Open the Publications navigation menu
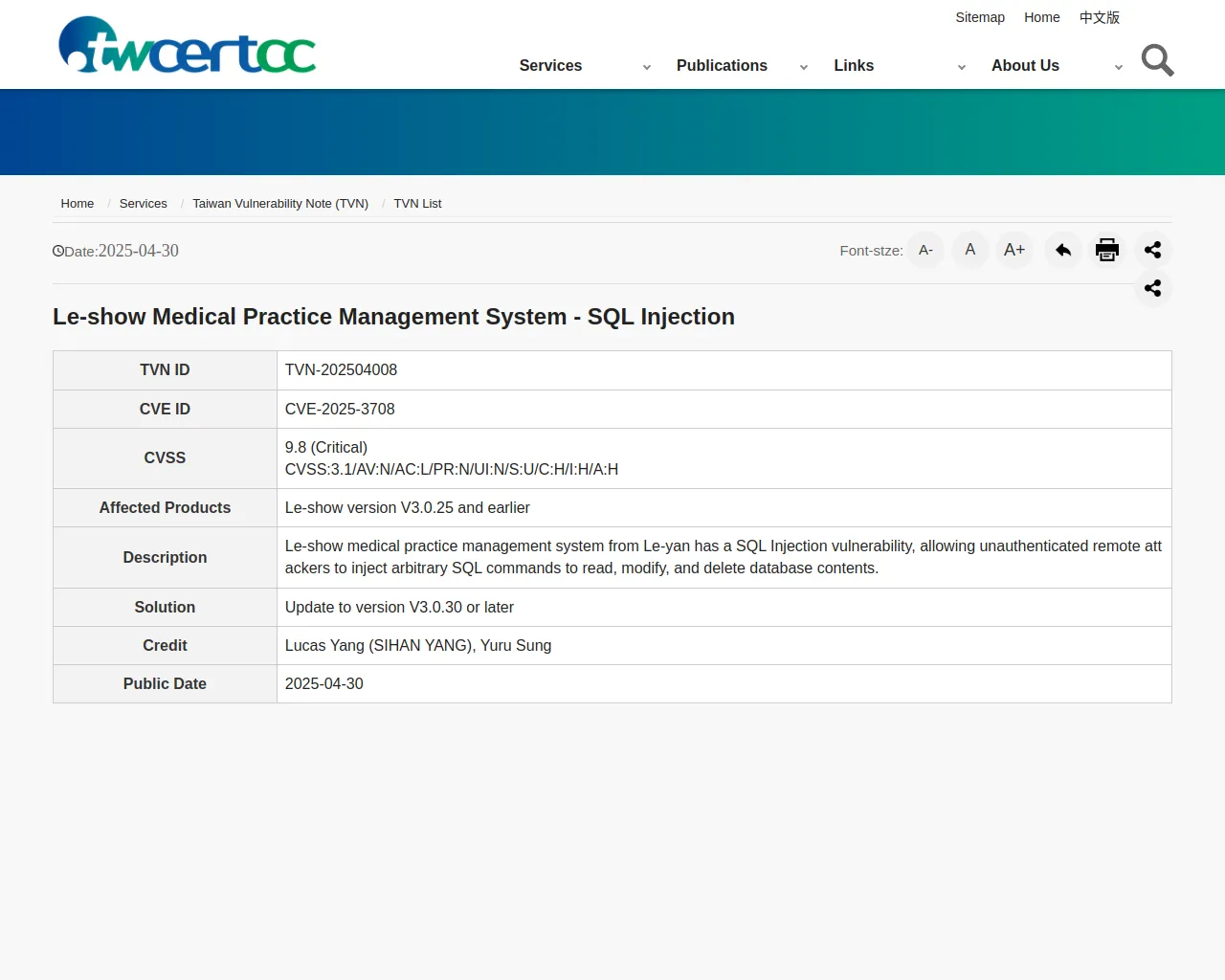The image size is (1225, 980). point(722,66)
